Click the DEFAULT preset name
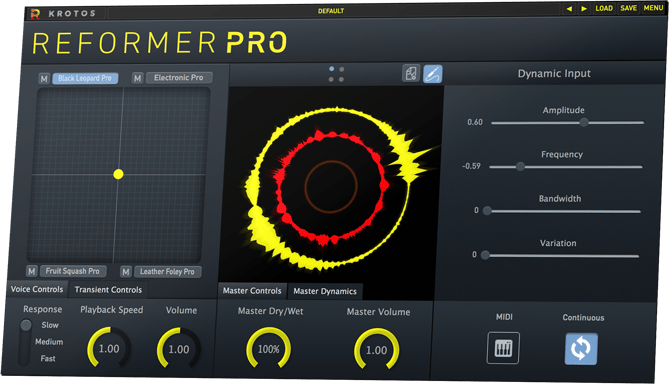669x384 pixels. click(331, 11)
